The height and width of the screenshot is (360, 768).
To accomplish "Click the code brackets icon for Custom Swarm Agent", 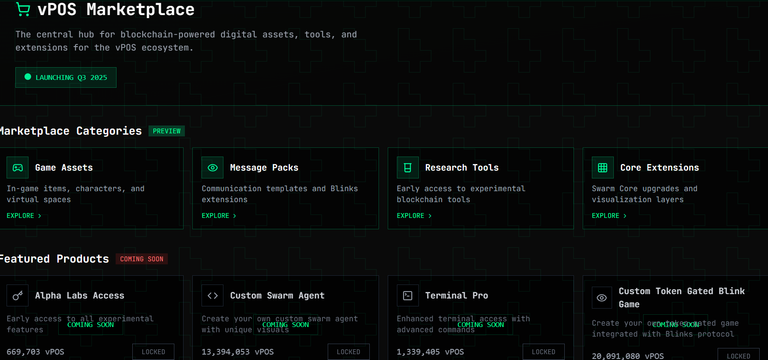I will point(213,295).
